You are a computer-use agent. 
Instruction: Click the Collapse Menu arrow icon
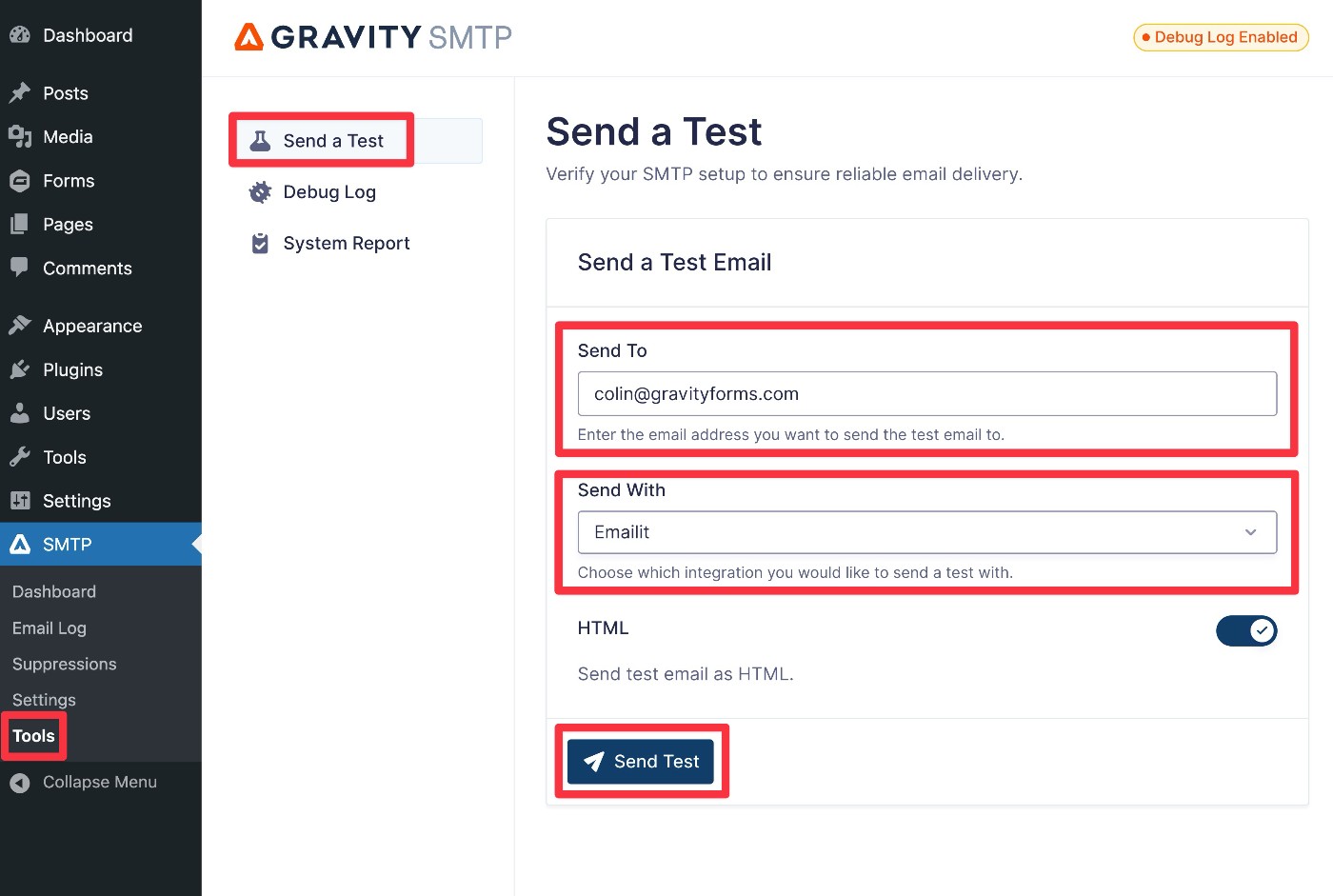point(20,783)
